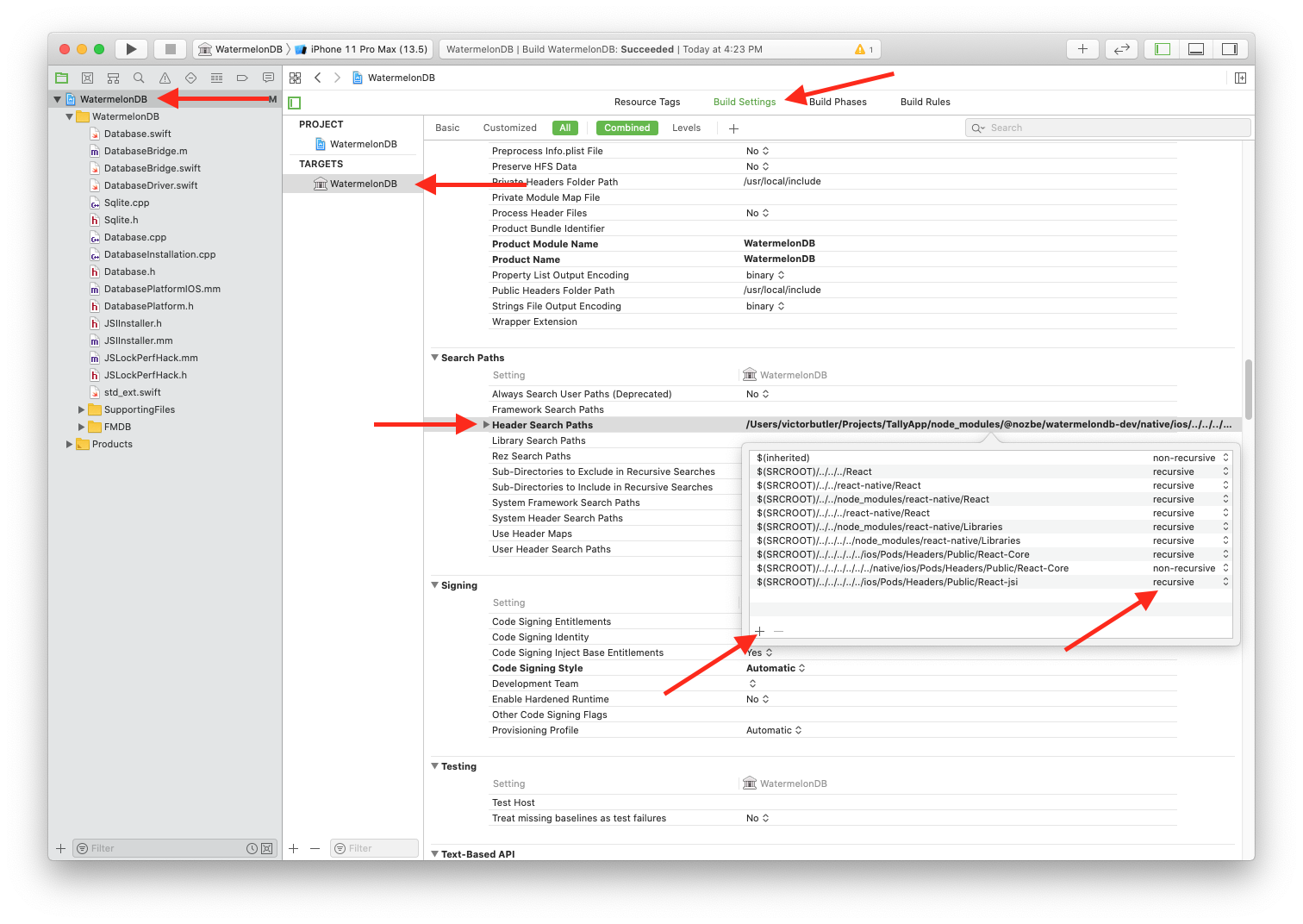Screen dimensions: 1303x924
Task: Select the Levels view option
Action: 686,128
